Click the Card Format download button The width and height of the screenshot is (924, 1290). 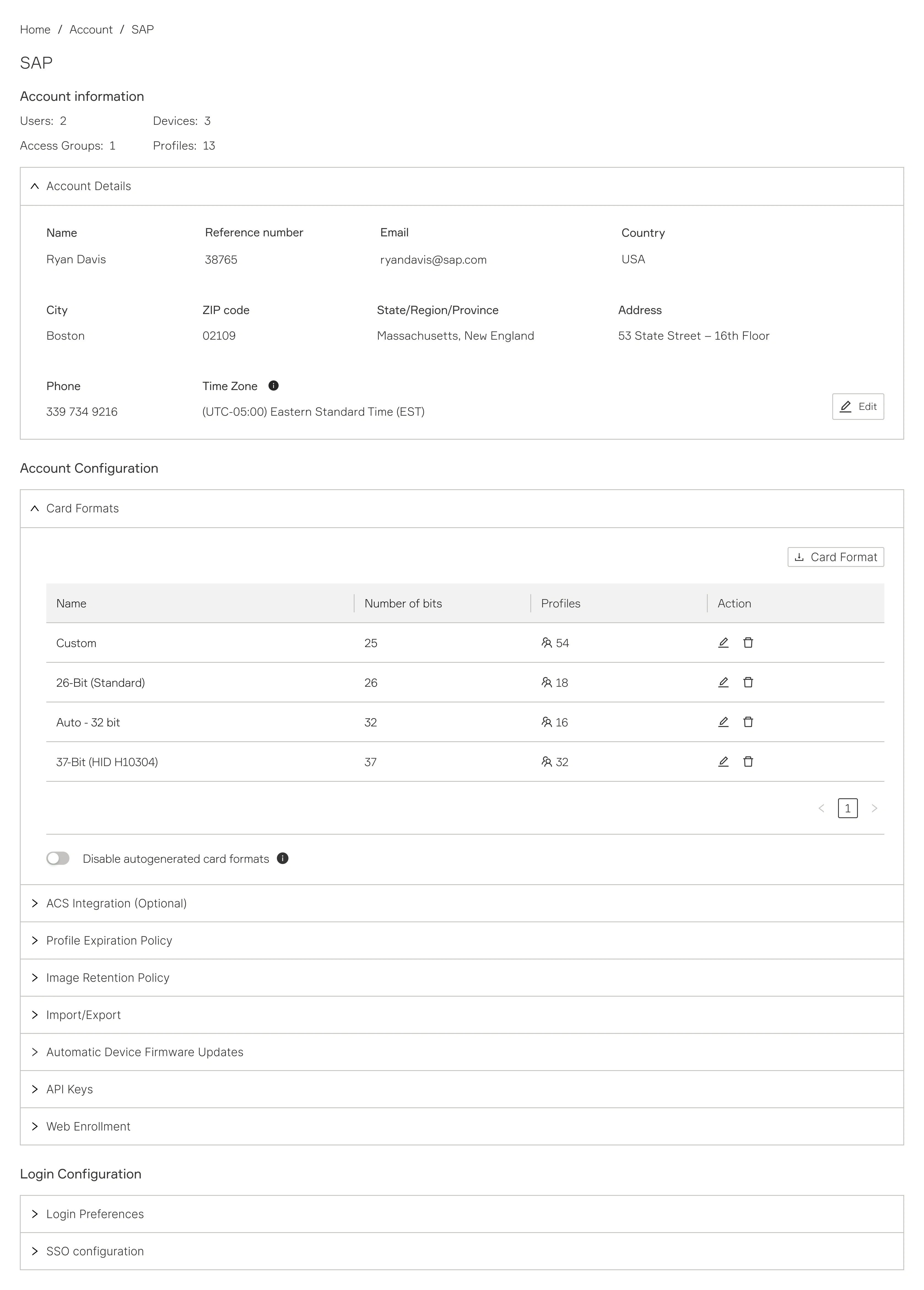[836, 557]
